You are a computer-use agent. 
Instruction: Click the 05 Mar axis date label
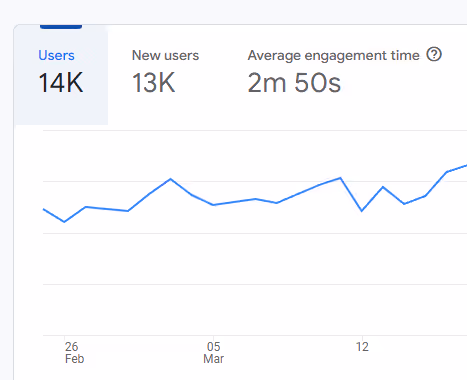(x=213, y=353)
